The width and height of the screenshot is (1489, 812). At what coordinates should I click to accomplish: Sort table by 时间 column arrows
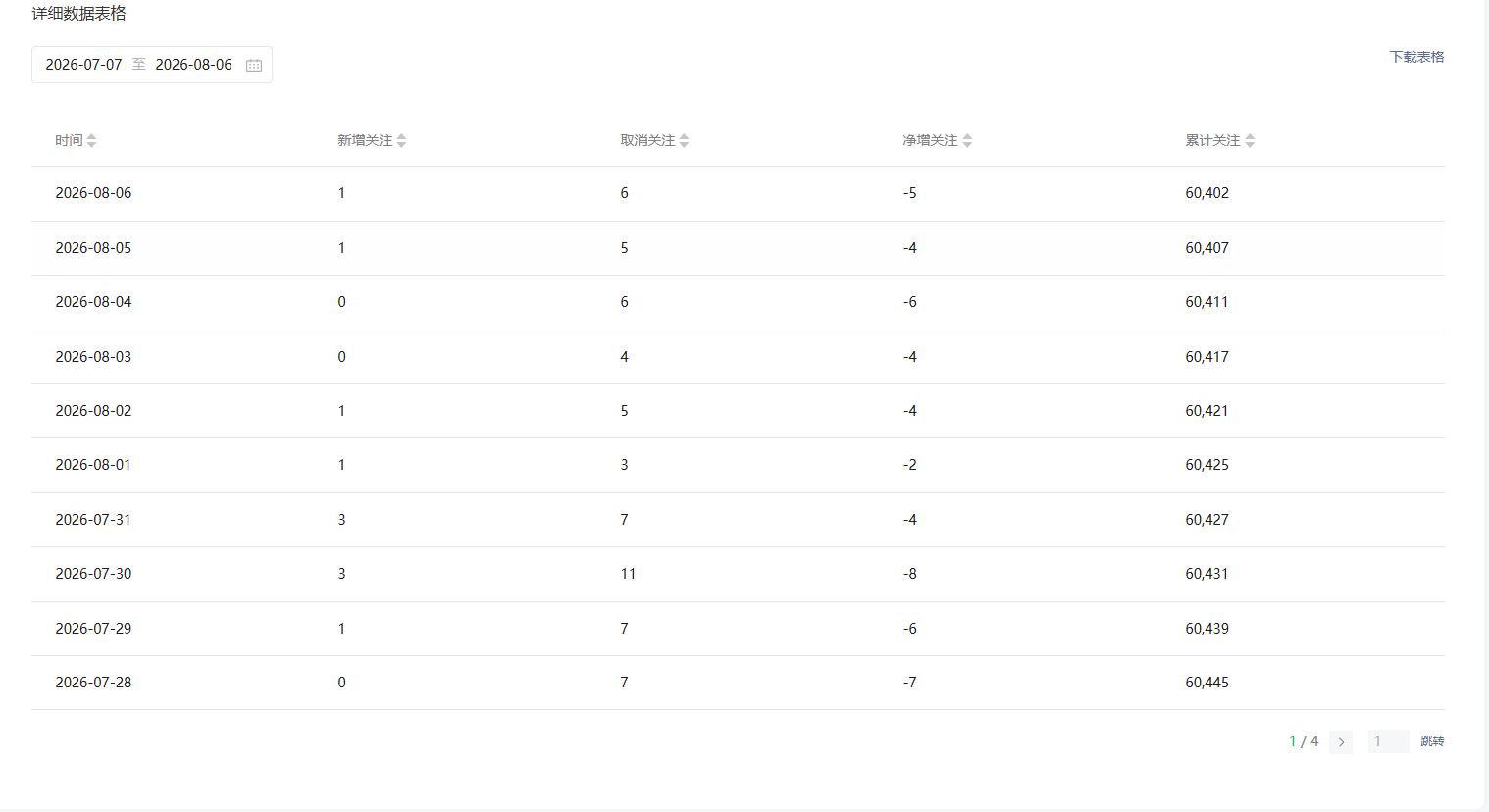(x=91, y=141)
